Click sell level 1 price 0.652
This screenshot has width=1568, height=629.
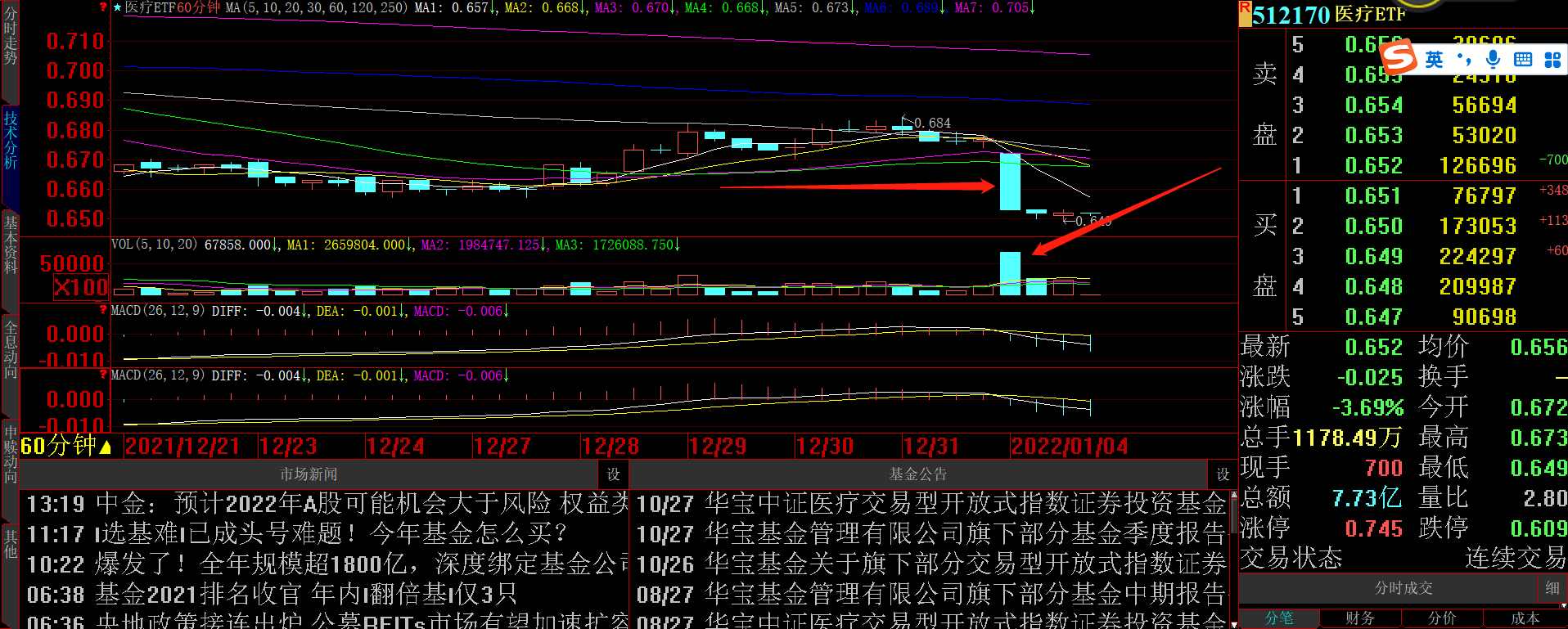tap(1374, 166)
